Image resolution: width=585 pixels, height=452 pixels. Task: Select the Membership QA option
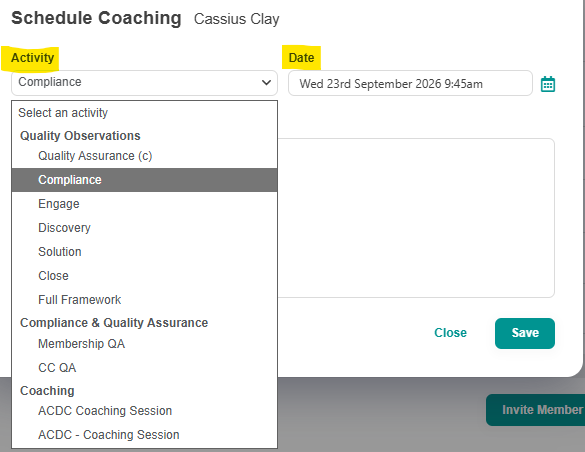point(144,343)
